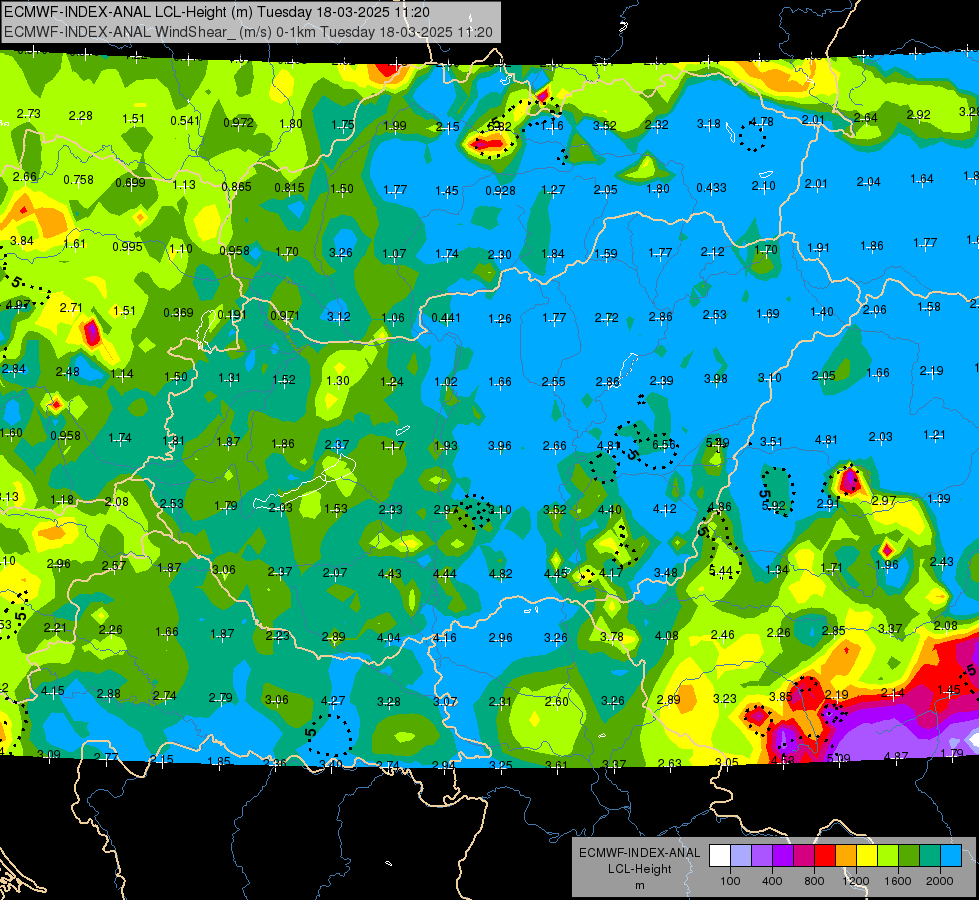Click the grid value 0.971
Screen dimensions: 979x900
tap(285, 316)
